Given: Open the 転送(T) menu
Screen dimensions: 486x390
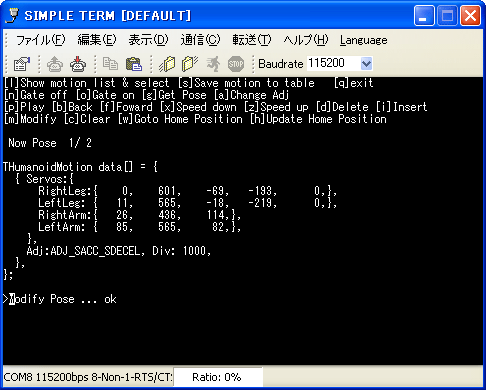Looking at the screenshot, I should coord(252,40).
